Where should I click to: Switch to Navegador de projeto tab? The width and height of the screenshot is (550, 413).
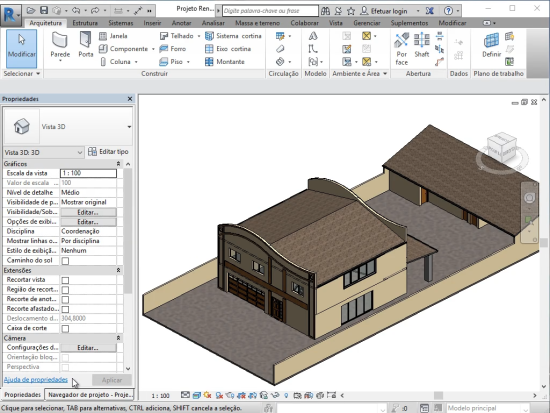coord(90,395)
